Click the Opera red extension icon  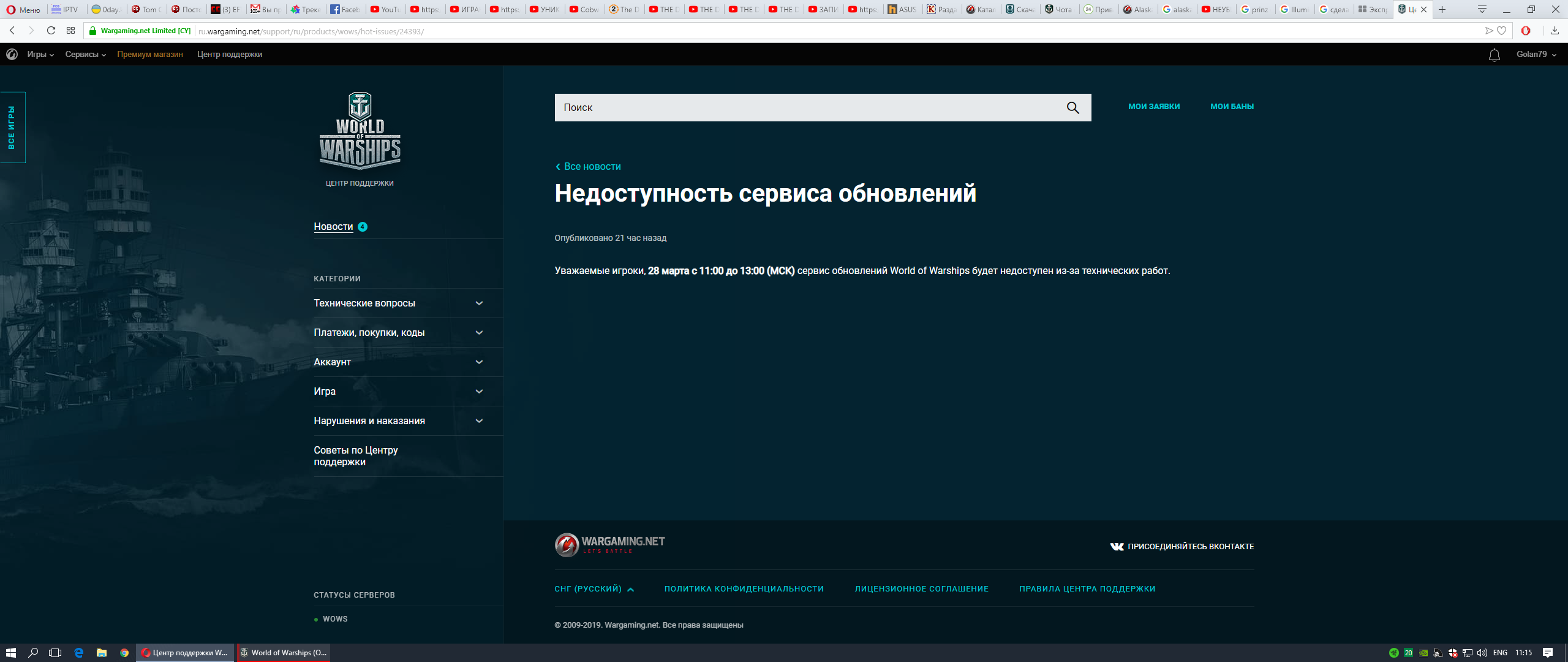1526,31
